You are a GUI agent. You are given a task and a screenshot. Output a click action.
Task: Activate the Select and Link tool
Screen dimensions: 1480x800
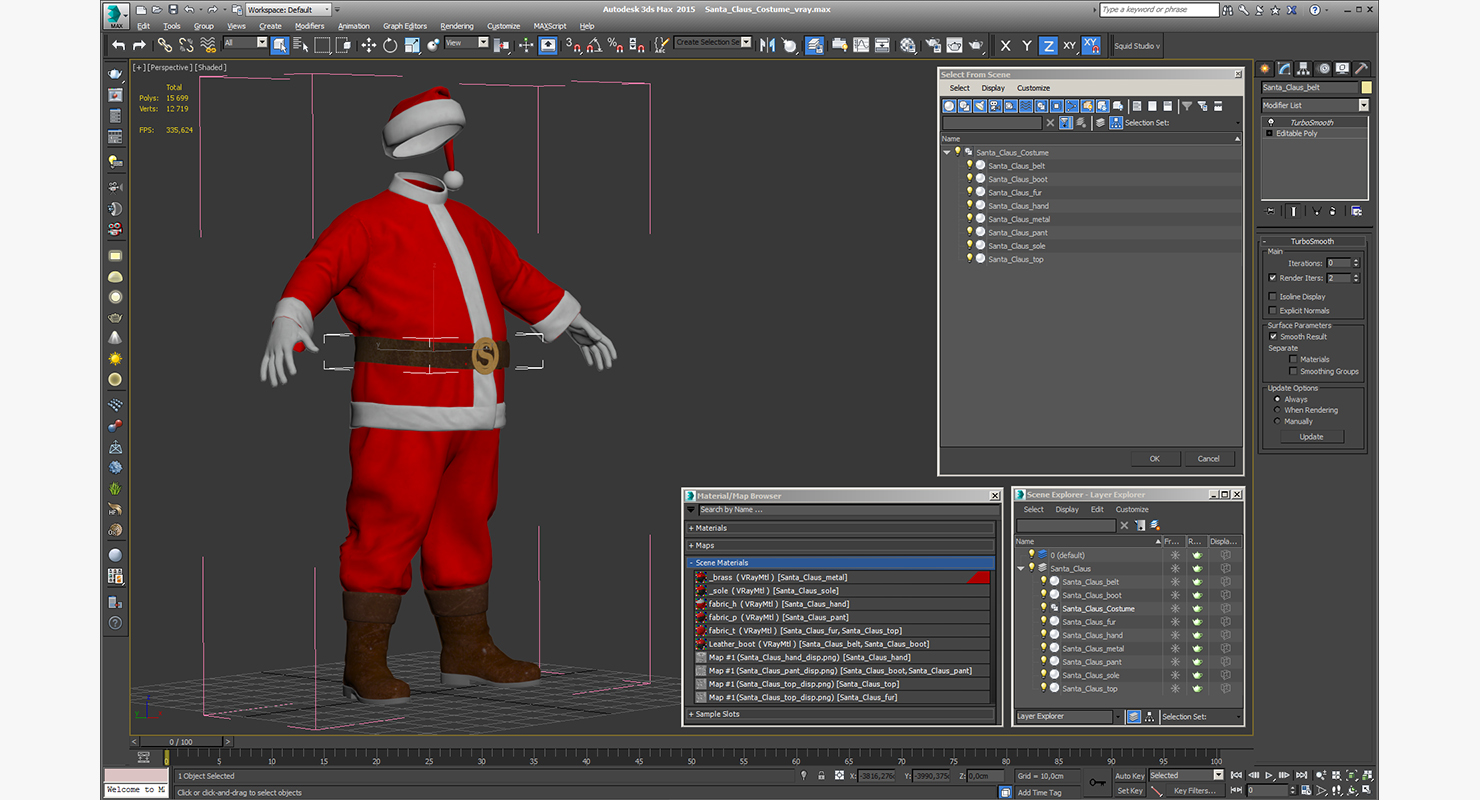click(x=164, y=45)
